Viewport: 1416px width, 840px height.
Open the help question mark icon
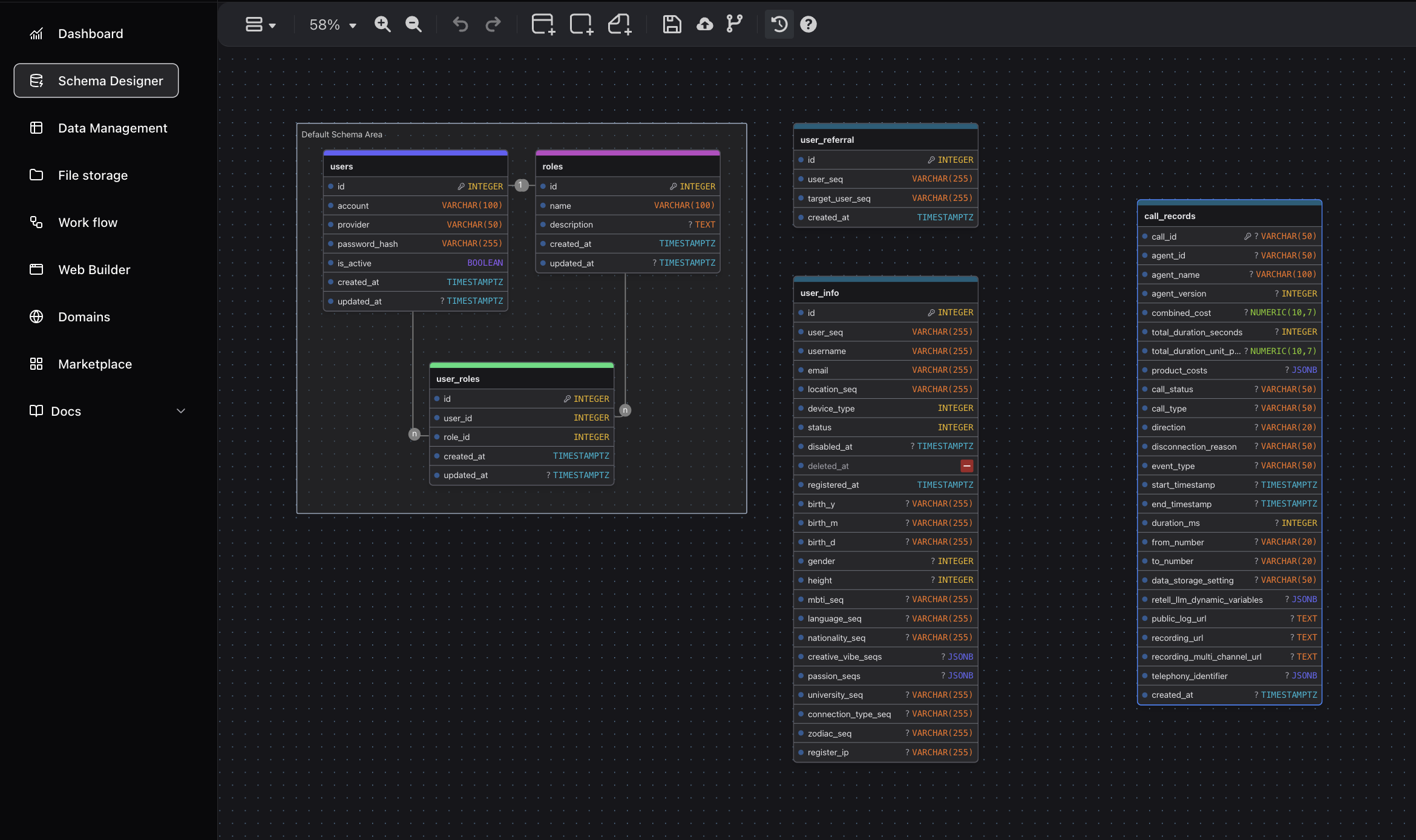point(808,24)
